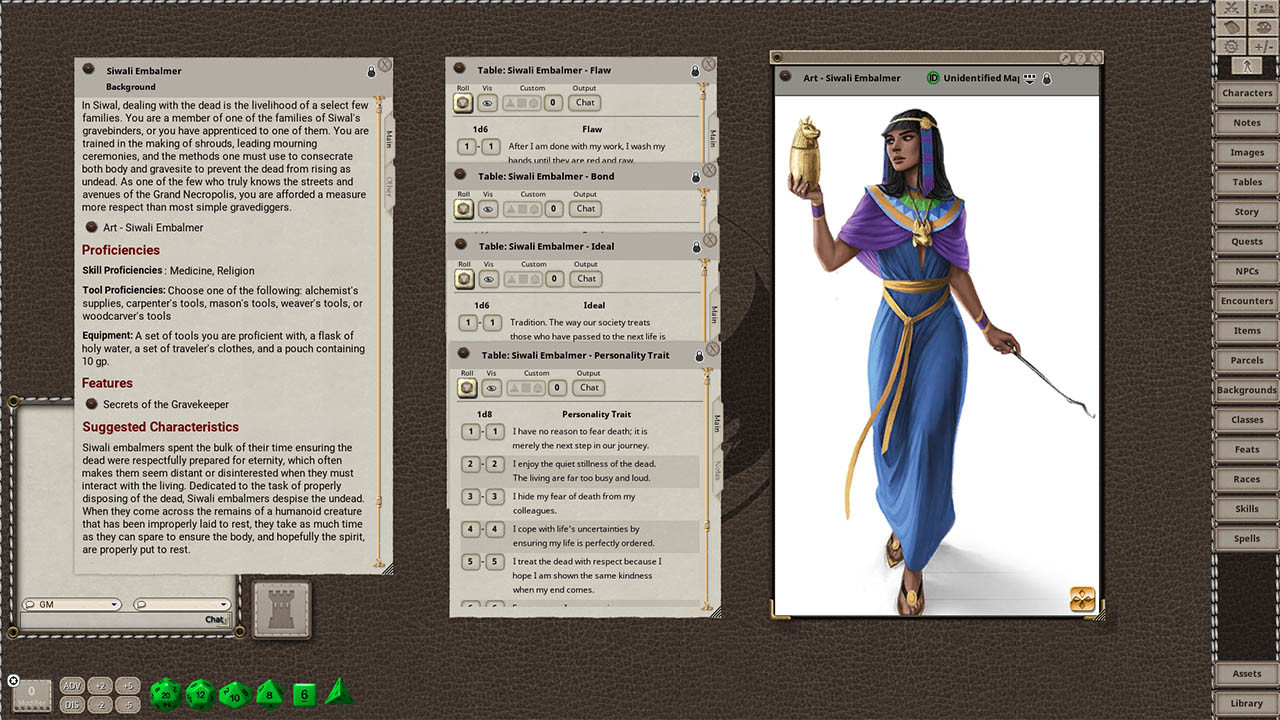Open the settings gear icon at top right

coord(1231,46)
